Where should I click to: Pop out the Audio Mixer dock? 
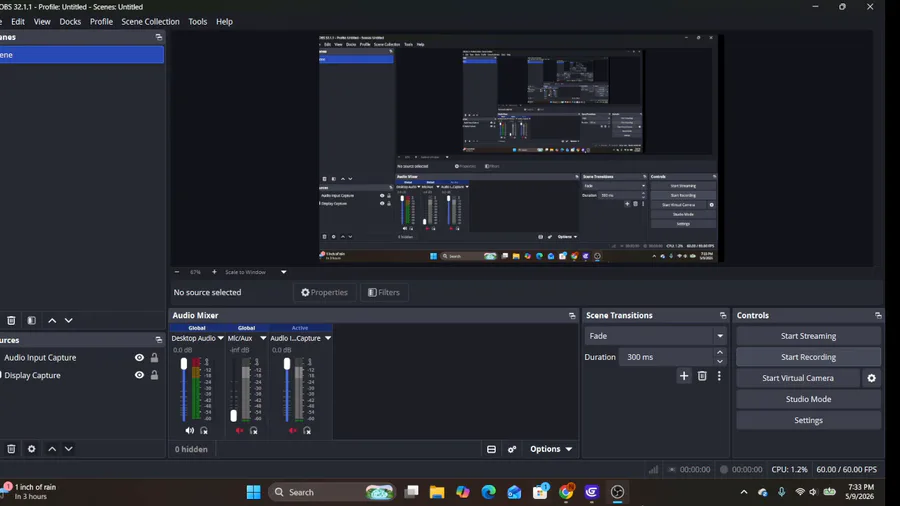pyautogui.click(x=572, y=316)
